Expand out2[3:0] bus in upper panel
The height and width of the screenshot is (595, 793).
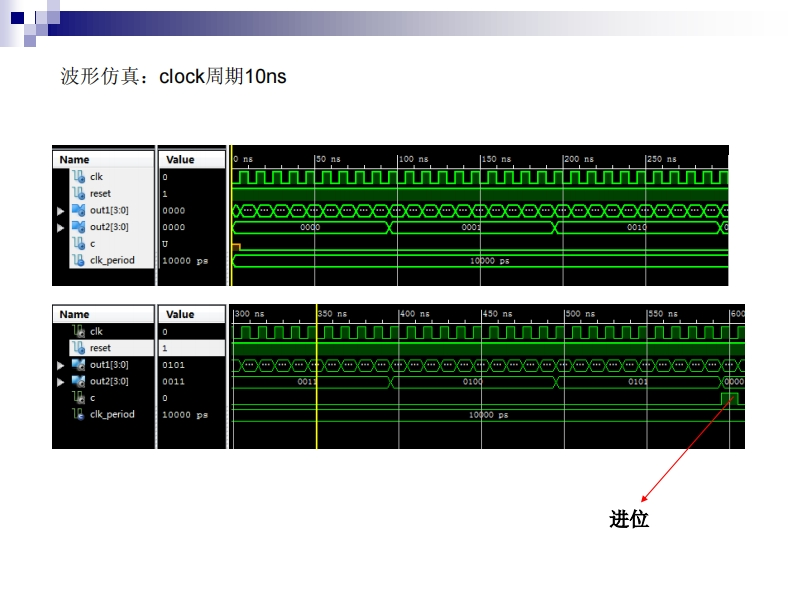click(x=60, y=228)
